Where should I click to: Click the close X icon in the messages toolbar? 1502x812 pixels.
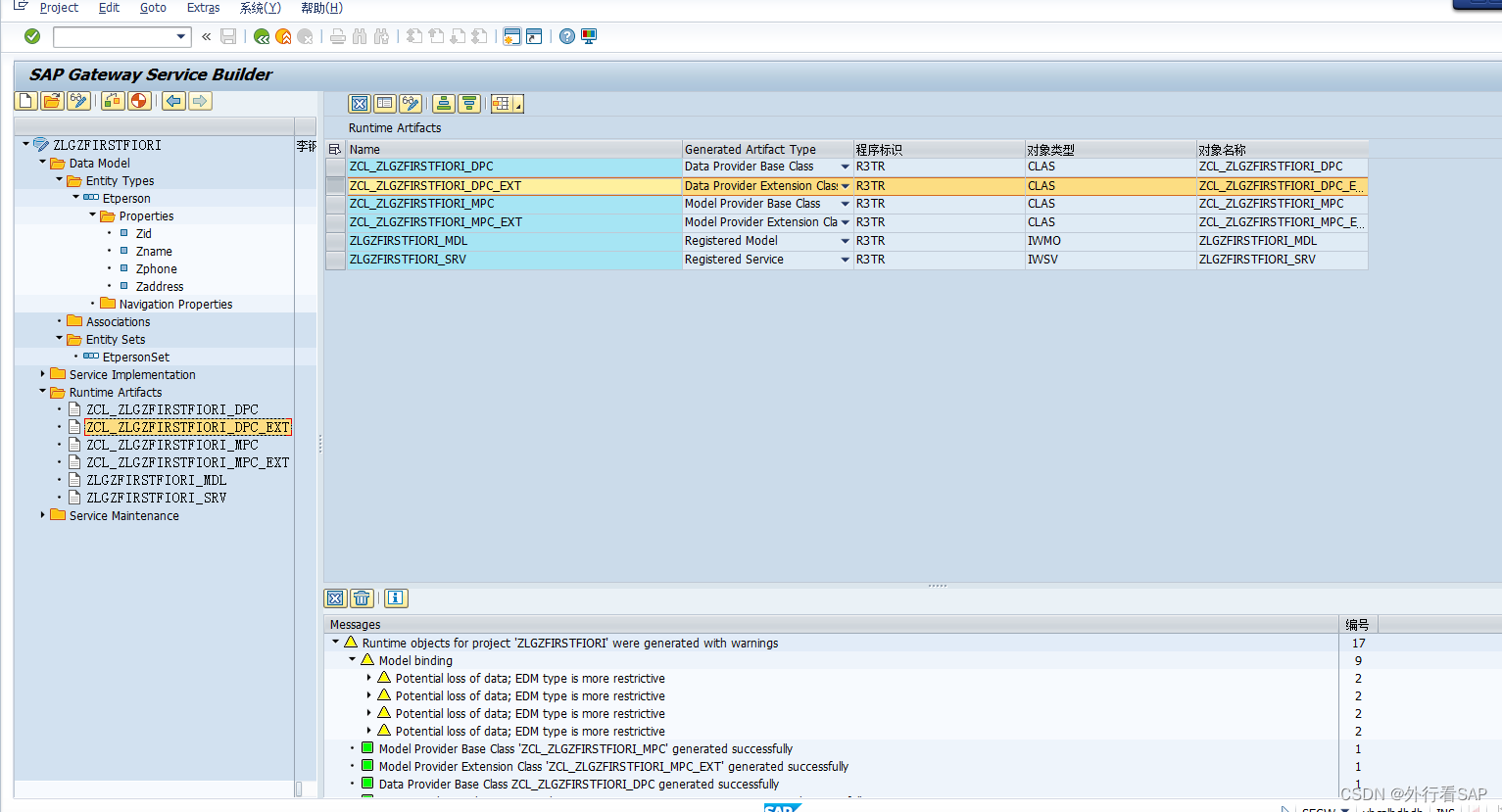pos(336,598)
